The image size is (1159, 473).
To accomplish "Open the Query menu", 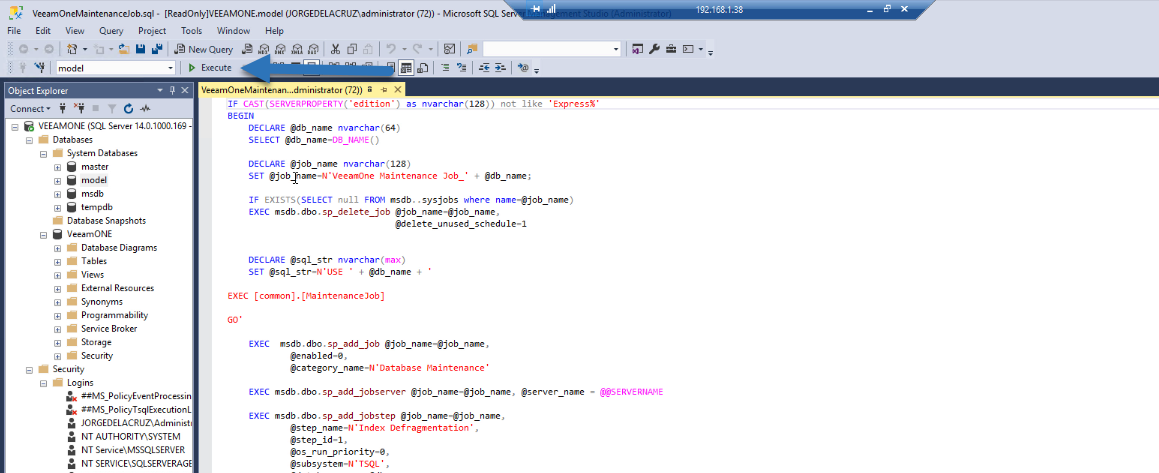I will point(111,31).
